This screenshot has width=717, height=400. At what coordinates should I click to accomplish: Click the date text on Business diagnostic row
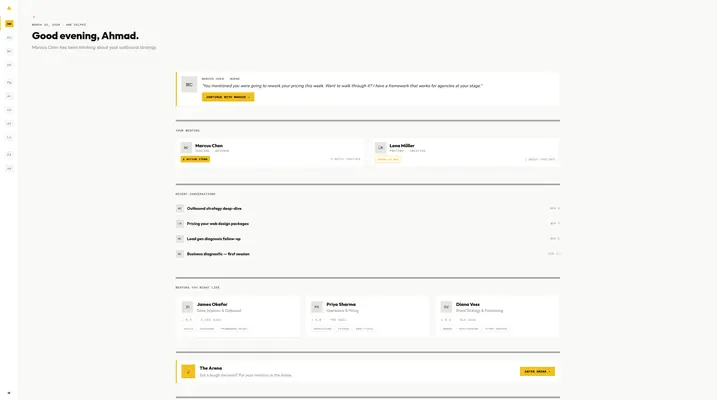coord(554,254)
